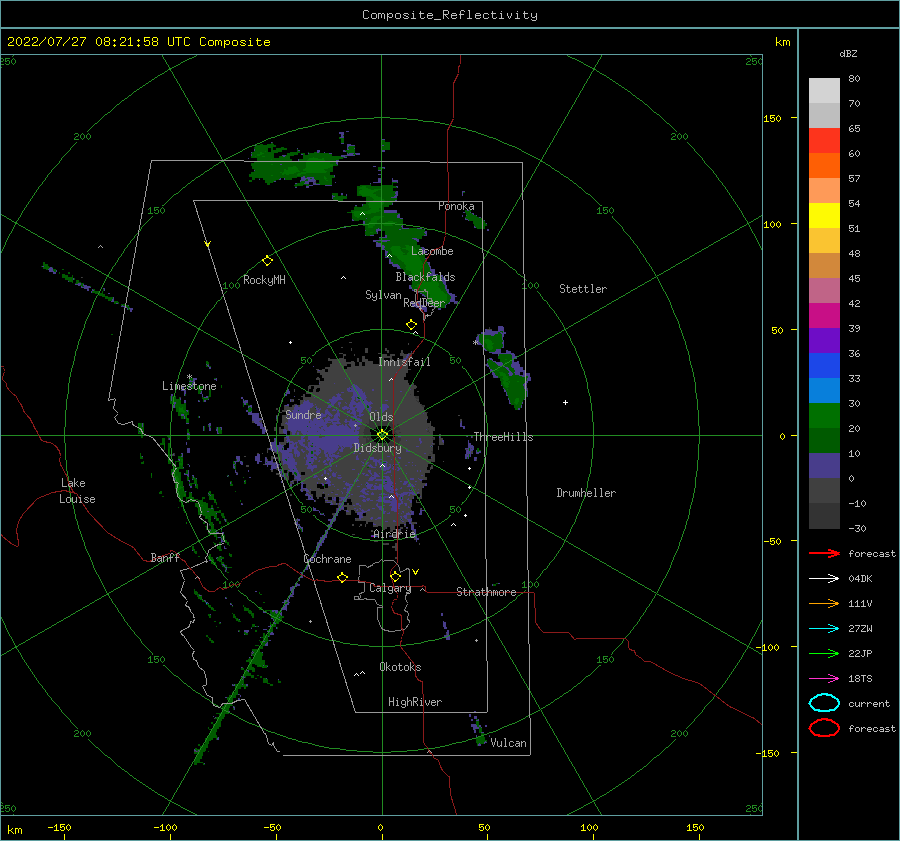Click the Drumheller city label

tap(586, 493)
